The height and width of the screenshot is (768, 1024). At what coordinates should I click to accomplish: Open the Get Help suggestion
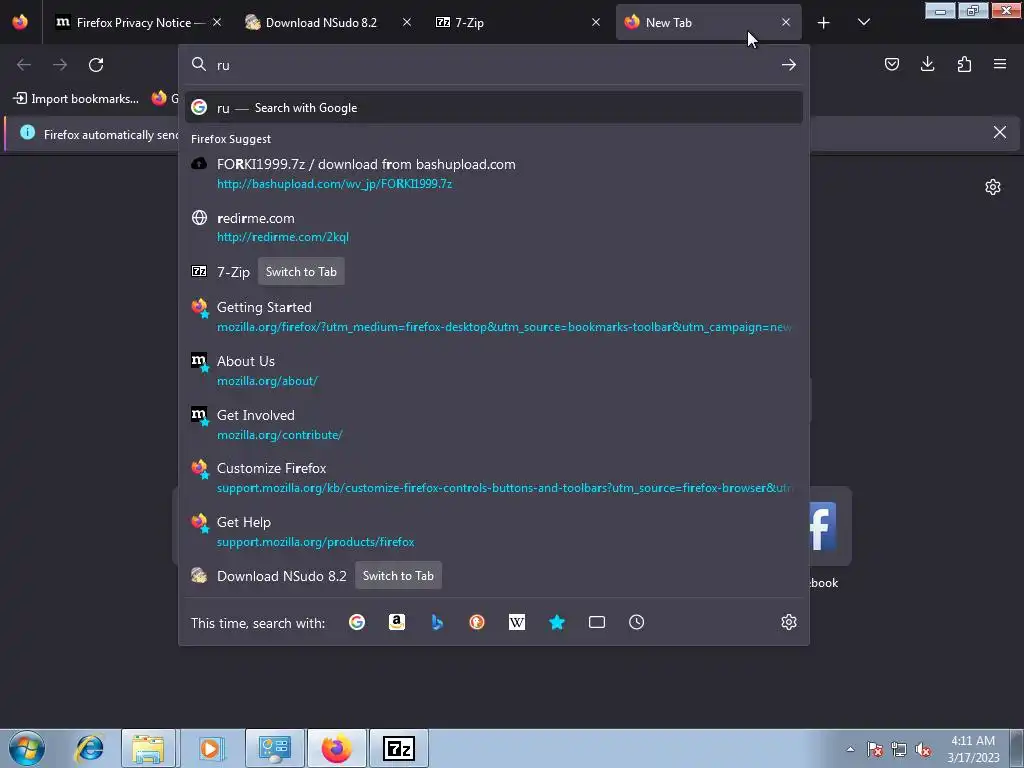(x=494, y=532)
